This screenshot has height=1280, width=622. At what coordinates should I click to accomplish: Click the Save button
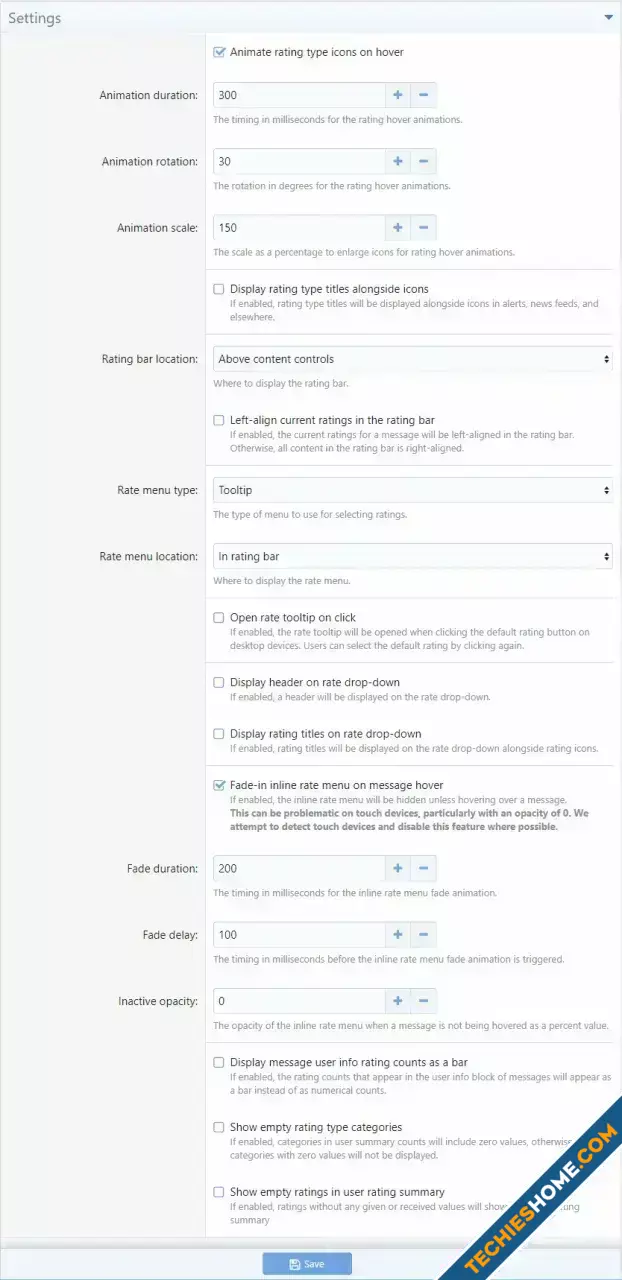tap(307, 1264)
